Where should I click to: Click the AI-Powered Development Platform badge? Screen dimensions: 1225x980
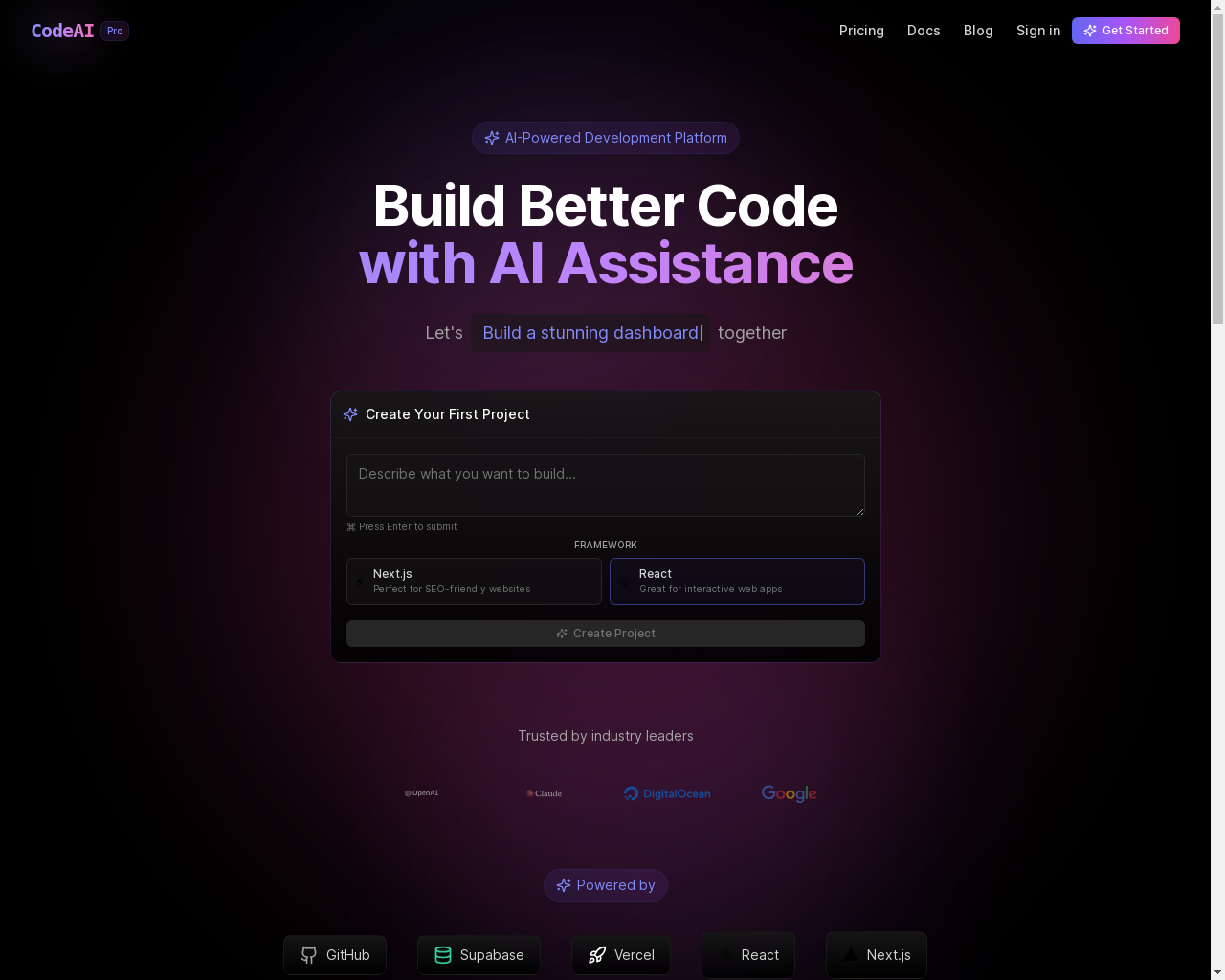point(605,138)
